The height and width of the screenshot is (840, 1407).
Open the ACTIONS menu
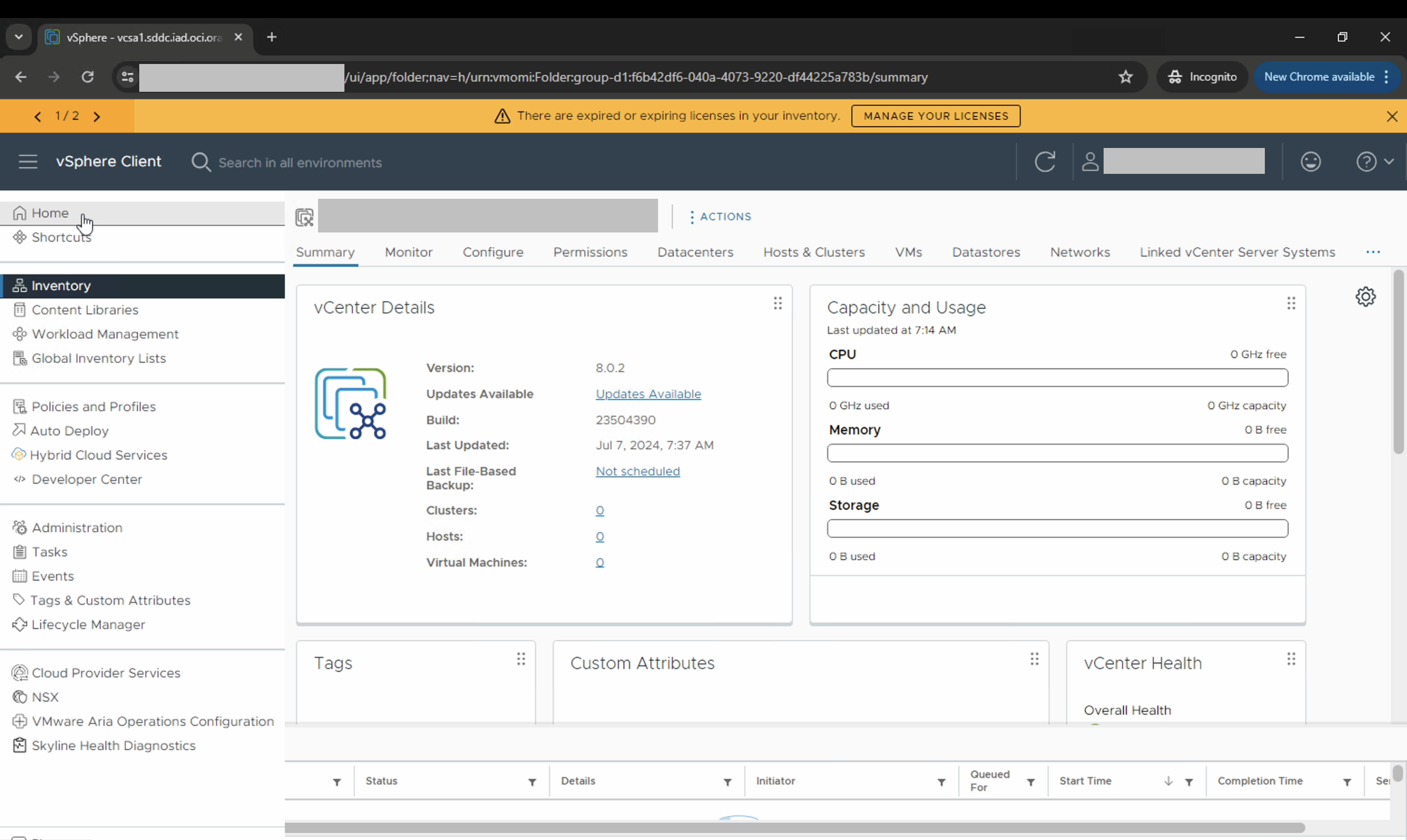pyautogui.click(x=720, y=217)
